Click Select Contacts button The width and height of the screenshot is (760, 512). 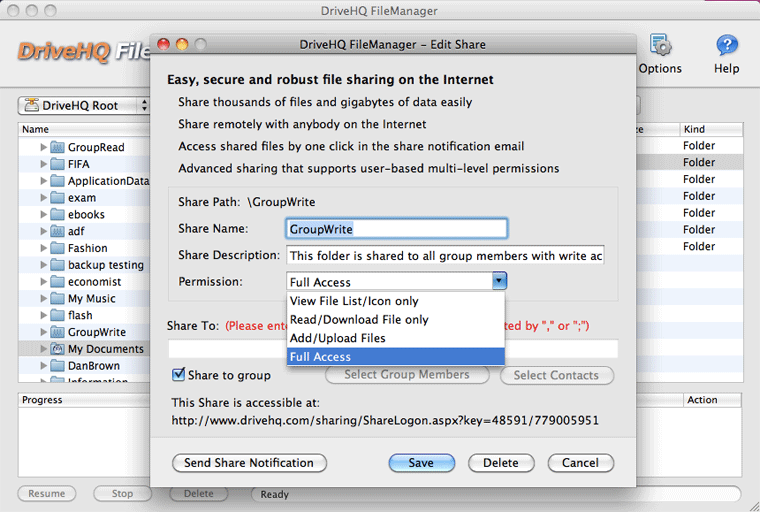(556, 375)
